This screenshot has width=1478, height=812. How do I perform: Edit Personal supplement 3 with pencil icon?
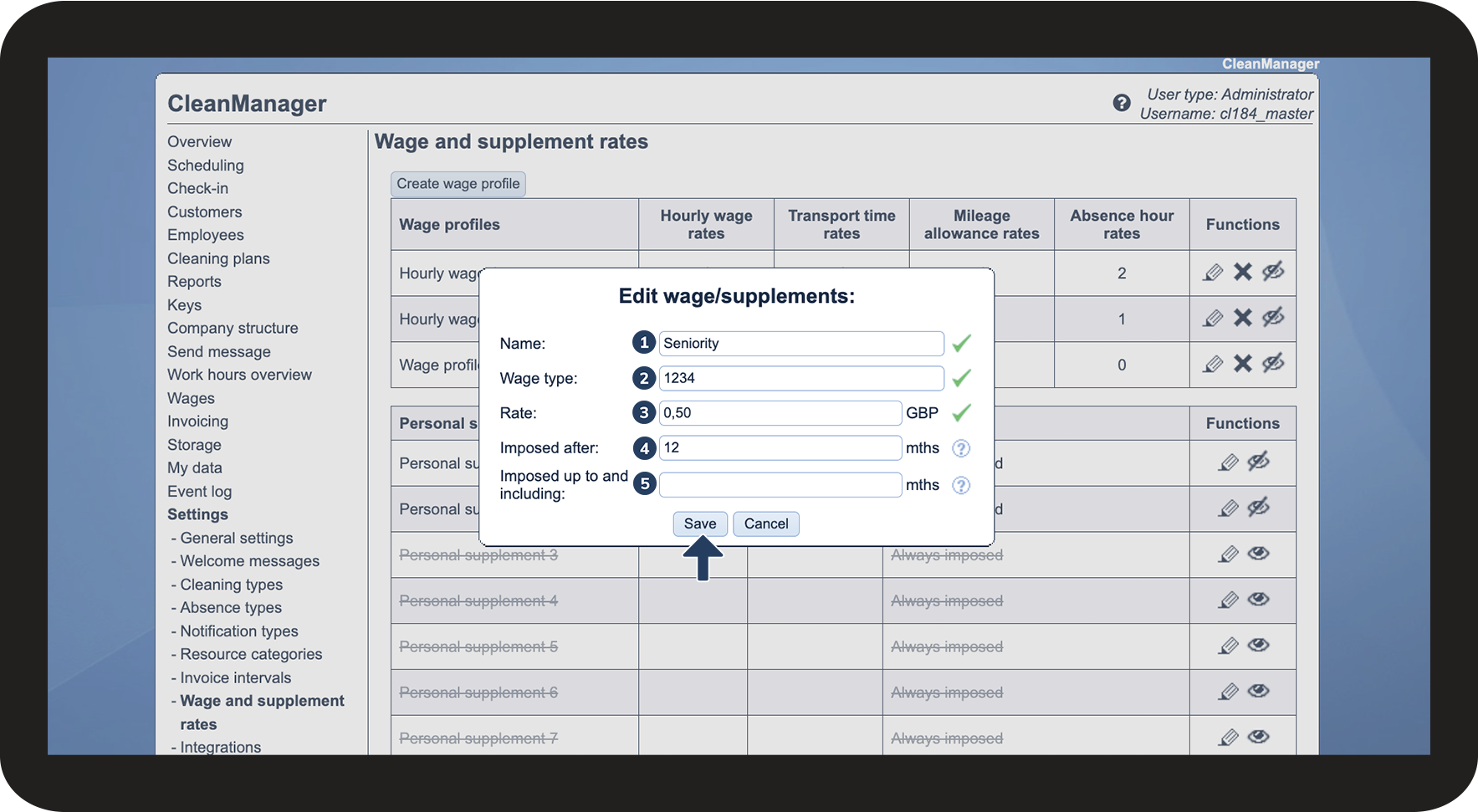1228,554
